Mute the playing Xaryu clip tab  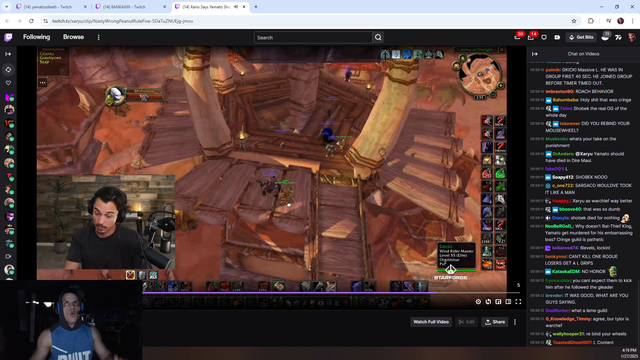pyautogui.click(x=236, y=7)
